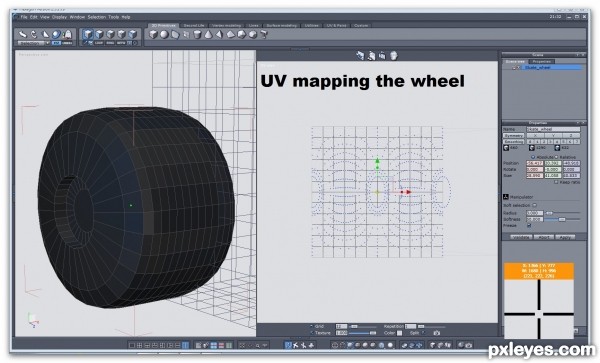Viewport: 600px width, 363px height.
Task: Choose the sphere primitive tool
Action: 164,35
